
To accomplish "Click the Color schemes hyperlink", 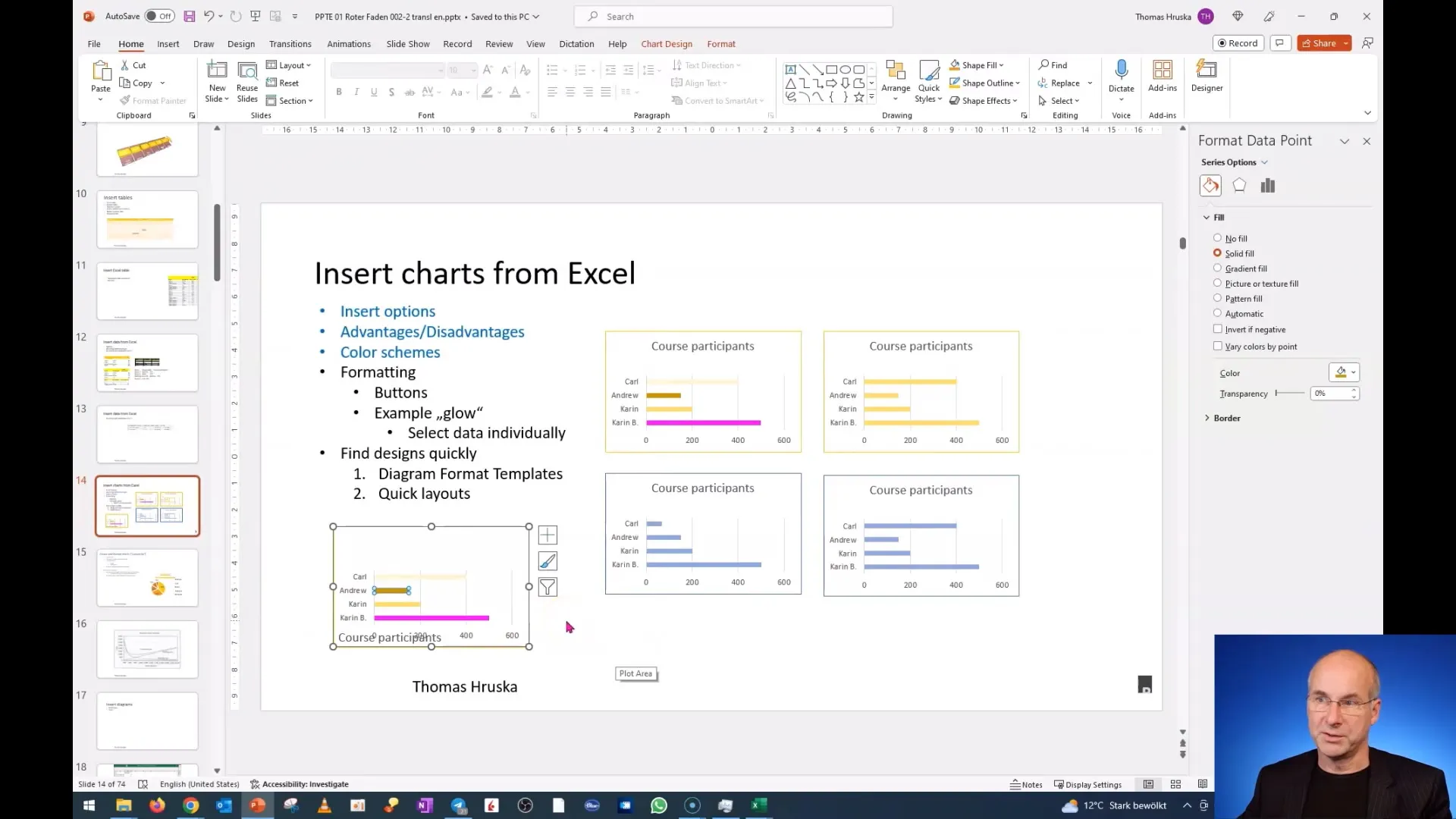I will 389,351.
